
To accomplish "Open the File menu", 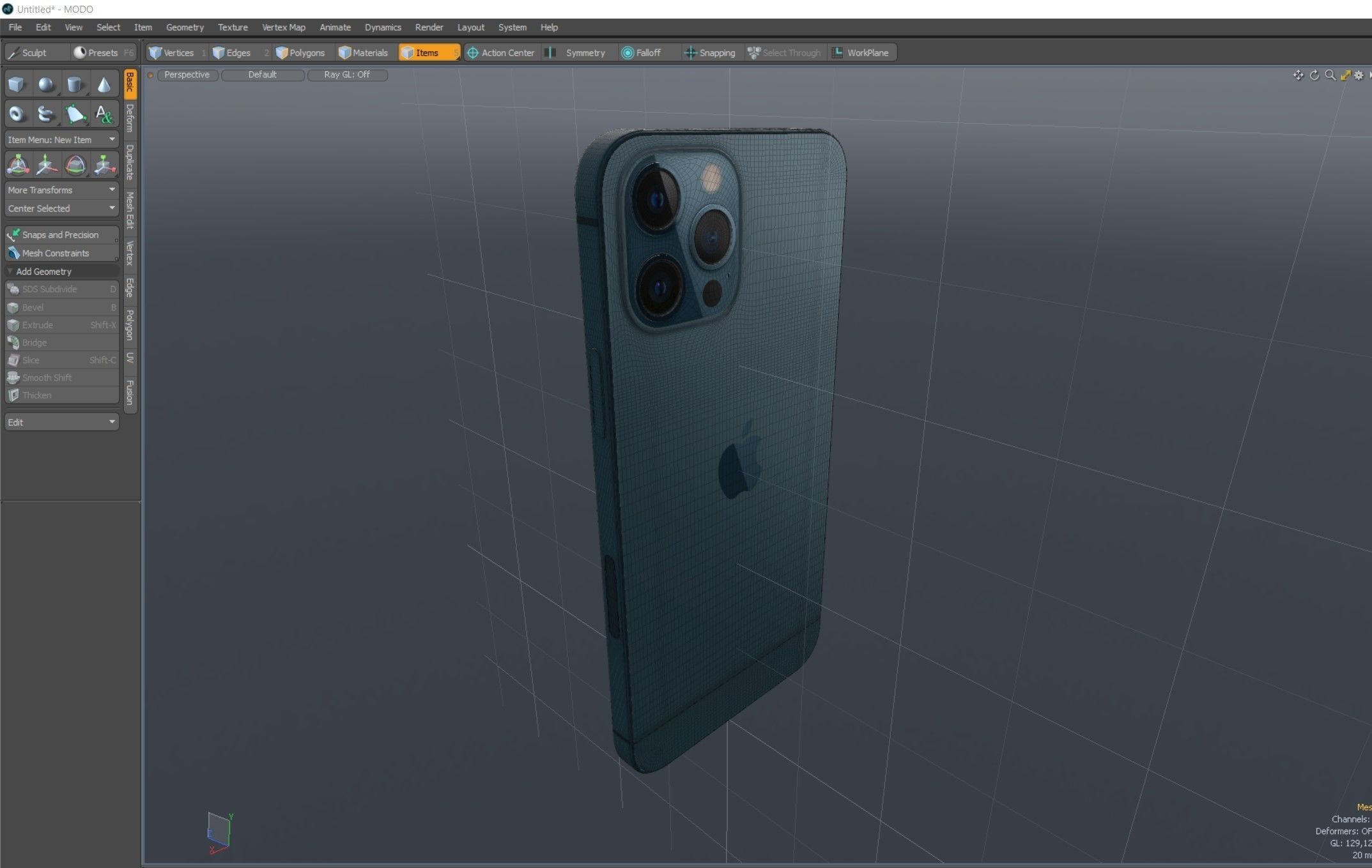I will 15,27.
